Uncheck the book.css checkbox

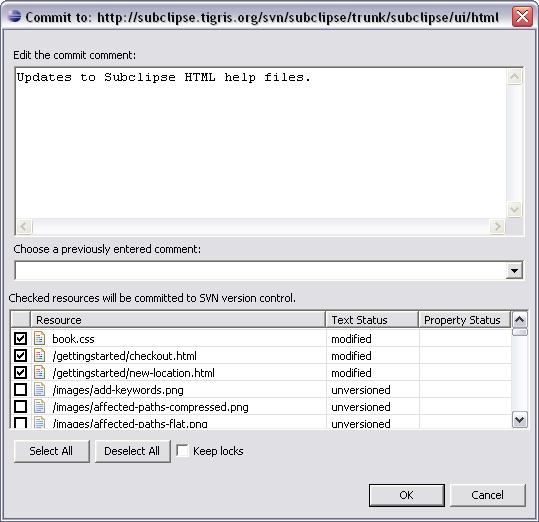pyautogui.click(x=20, y=338)
